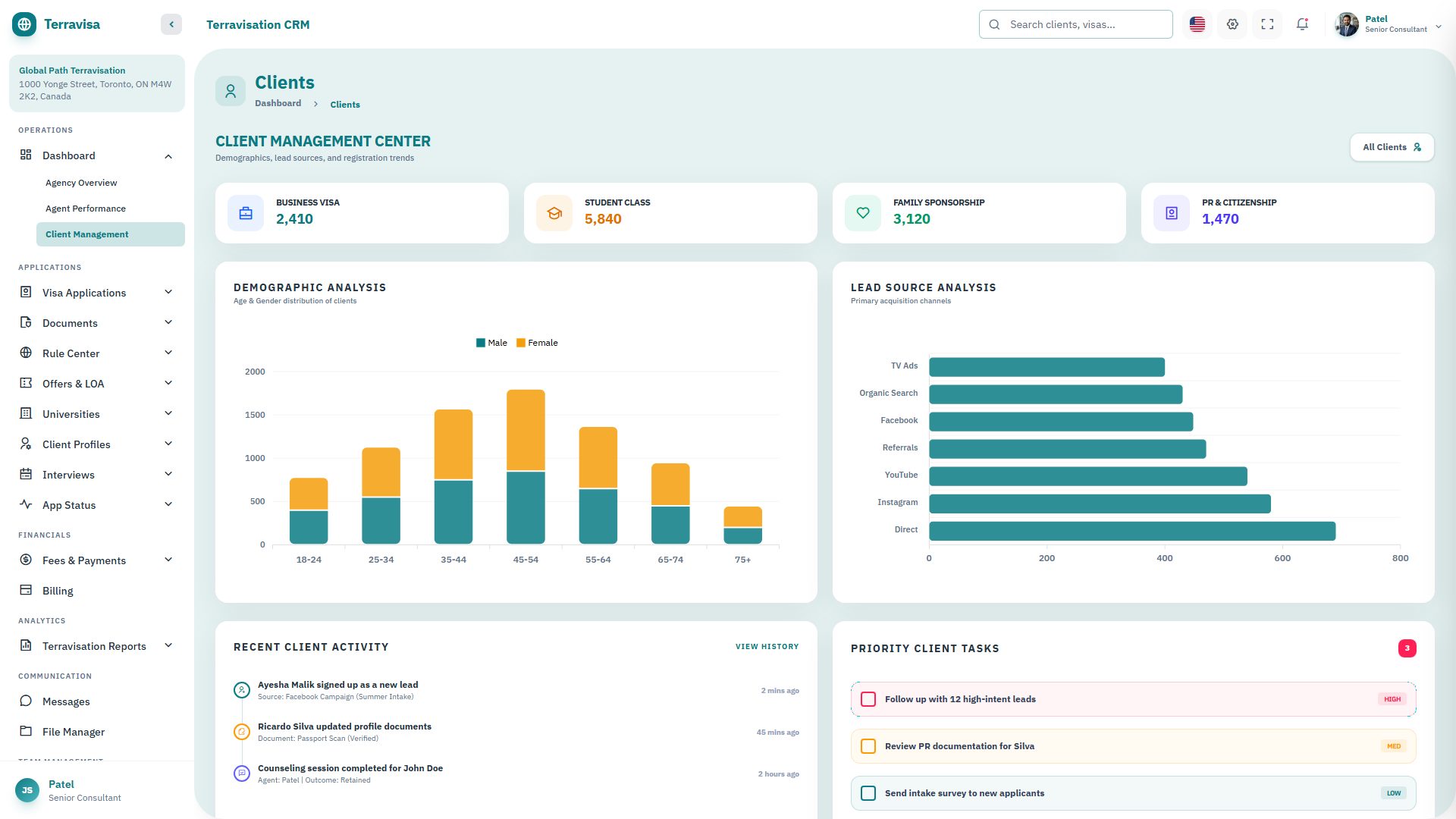Open the Ayesha Malik new lead activity
Image resolution: width=1456 pixels, height=819 pixels.
click(x=516, y=690)
